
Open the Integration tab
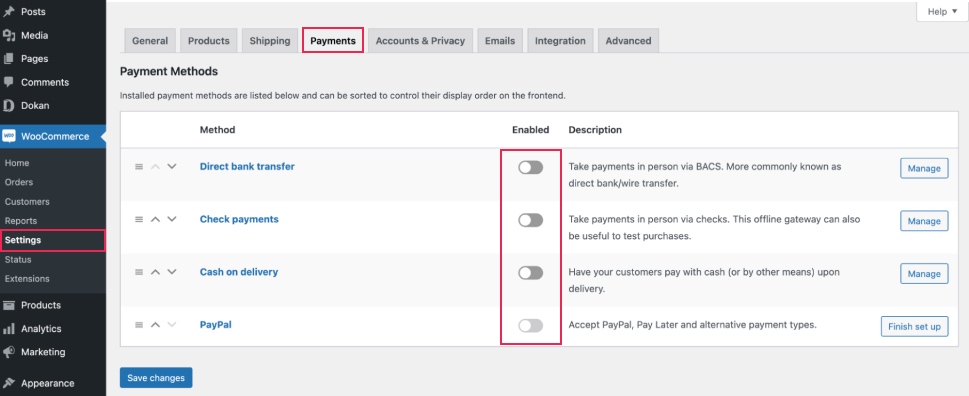point(561,41)
